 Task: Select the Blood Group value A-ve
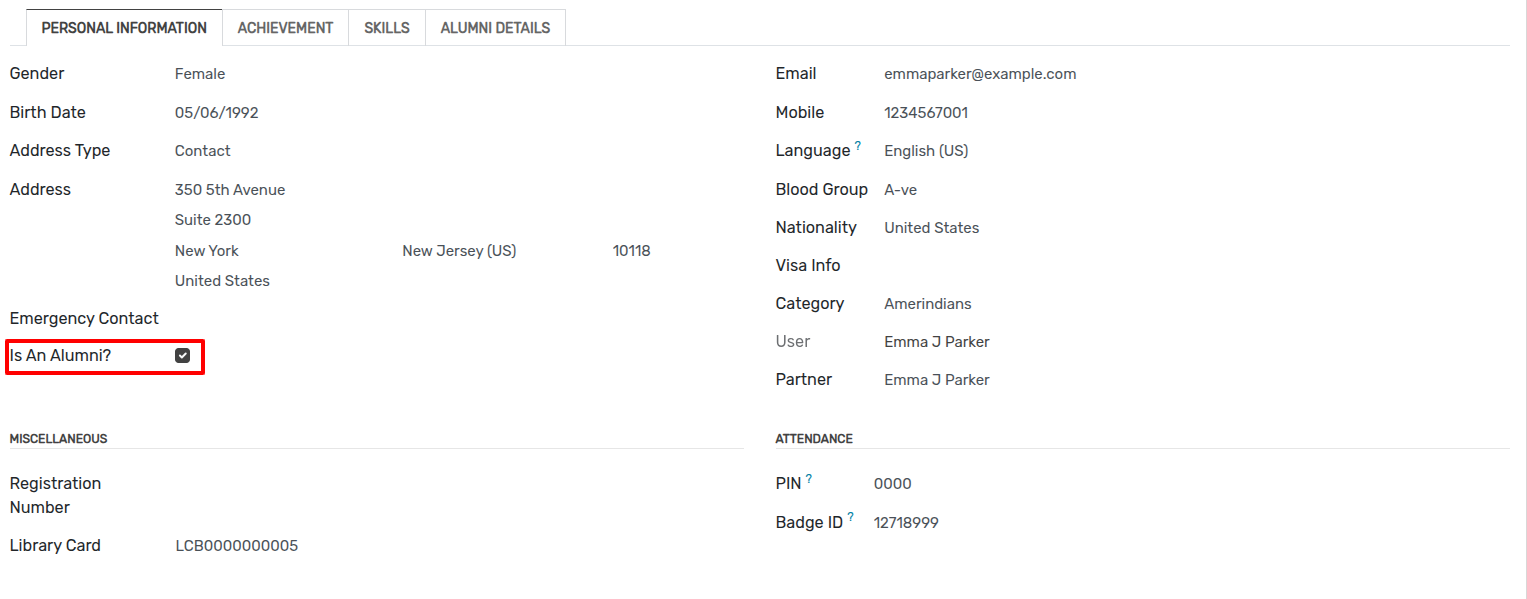pyautogui.click(x=901, y=190)
